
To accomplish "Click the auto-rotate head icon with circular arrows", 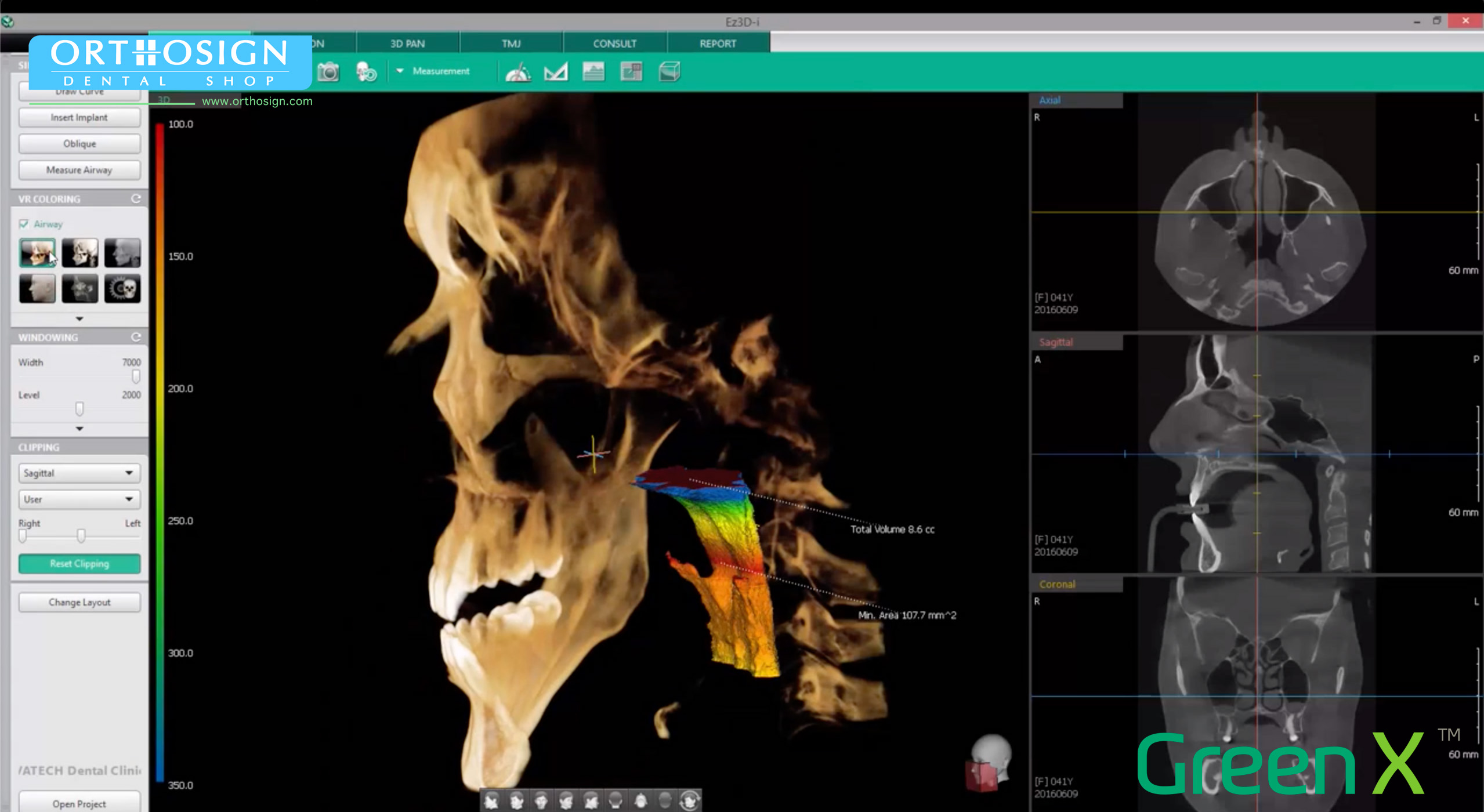I will (x=689, y=801).
